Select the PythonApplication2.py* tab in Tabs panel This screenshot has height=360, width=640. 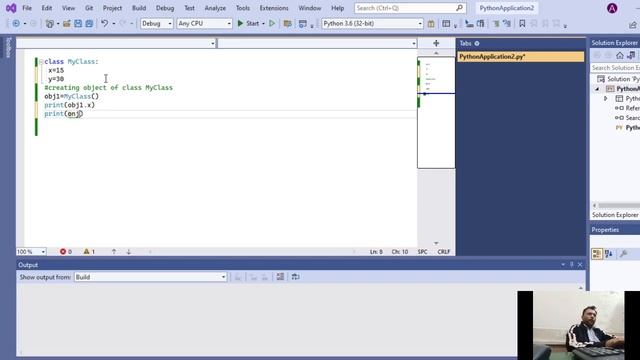coord(520,57)
